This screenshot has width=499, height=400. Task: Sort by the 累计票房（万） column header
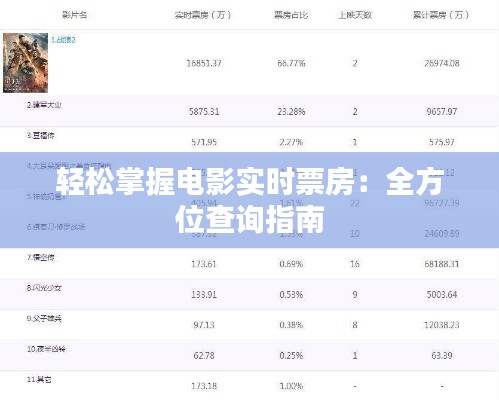coord(441,15)
